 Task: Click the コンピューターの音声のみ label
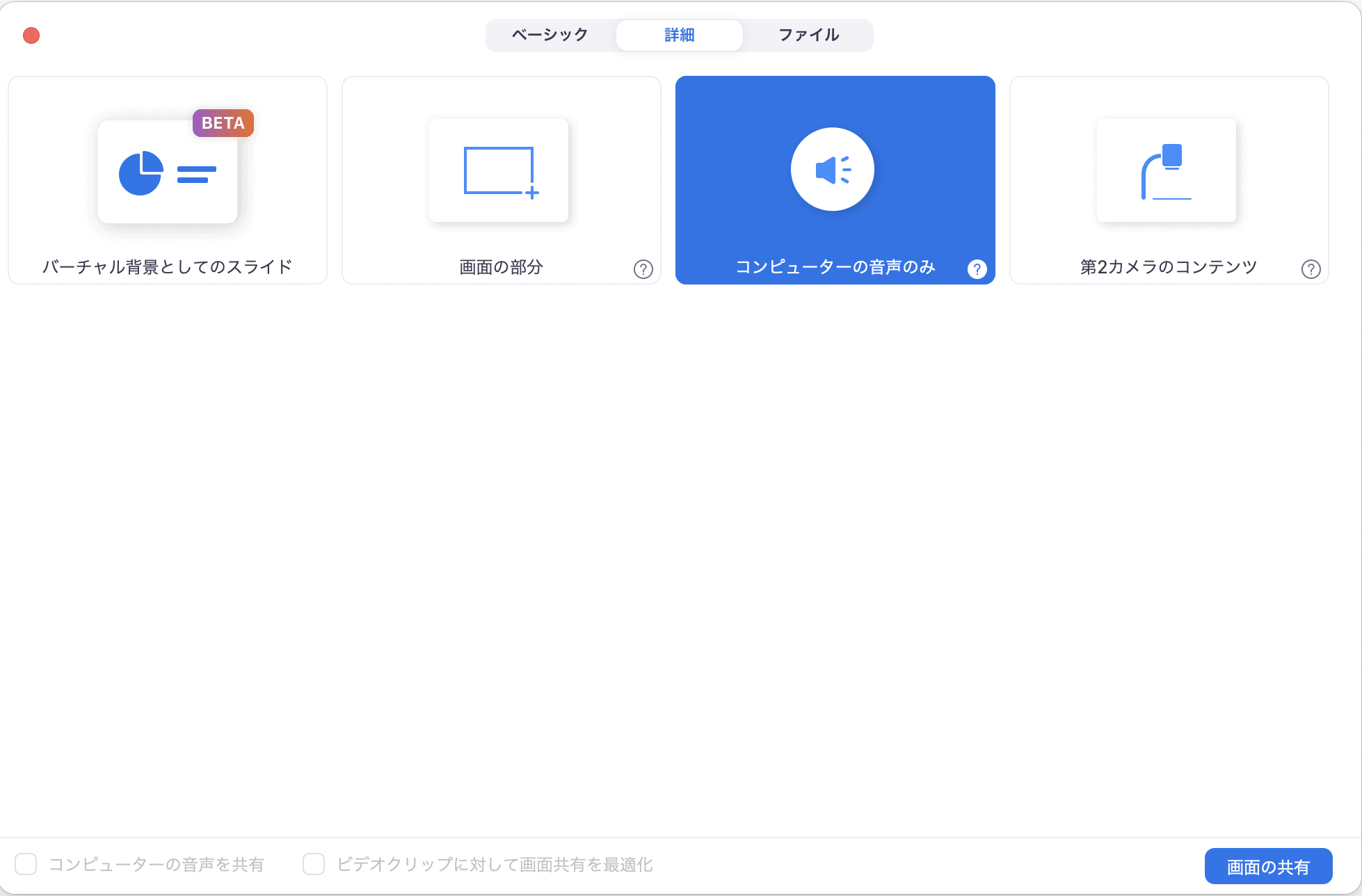[835, 267]
